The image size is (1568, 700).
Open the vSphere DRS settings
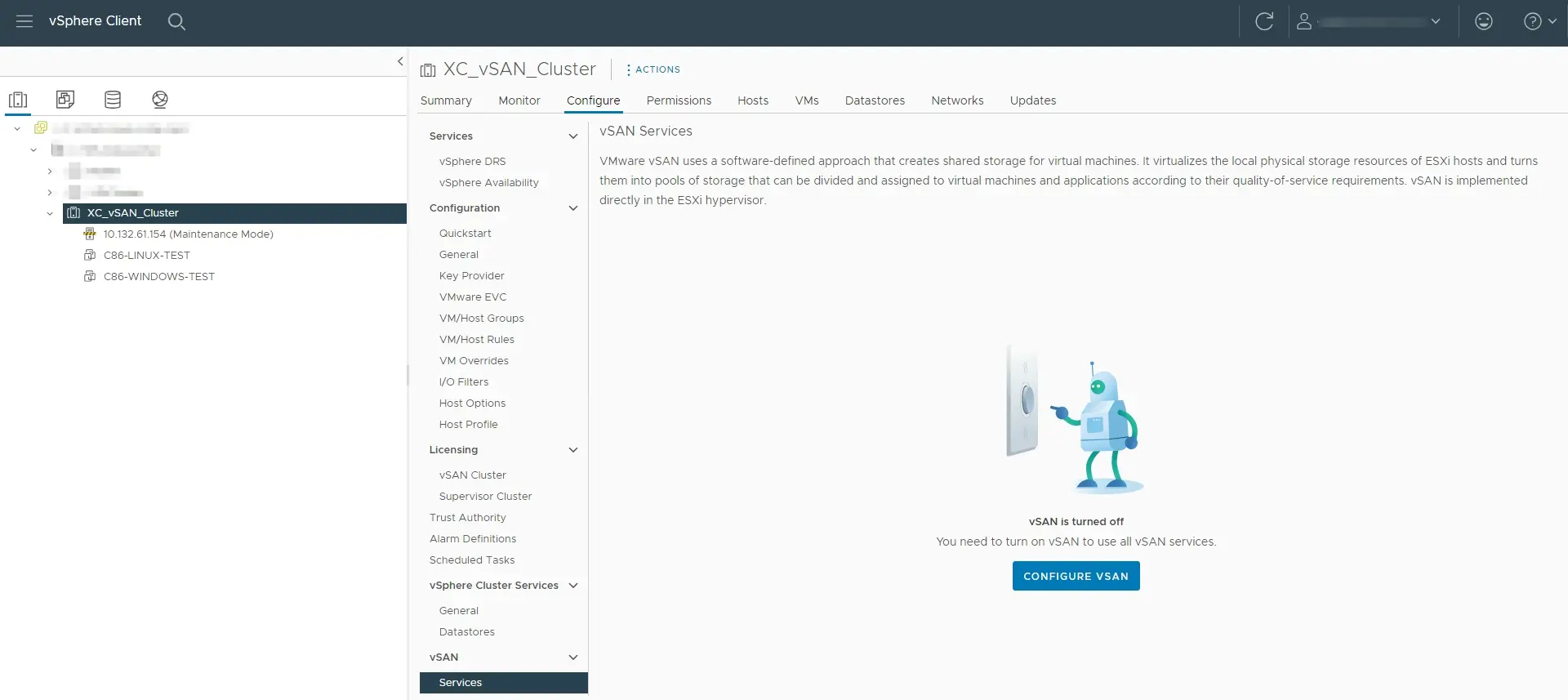472,162
